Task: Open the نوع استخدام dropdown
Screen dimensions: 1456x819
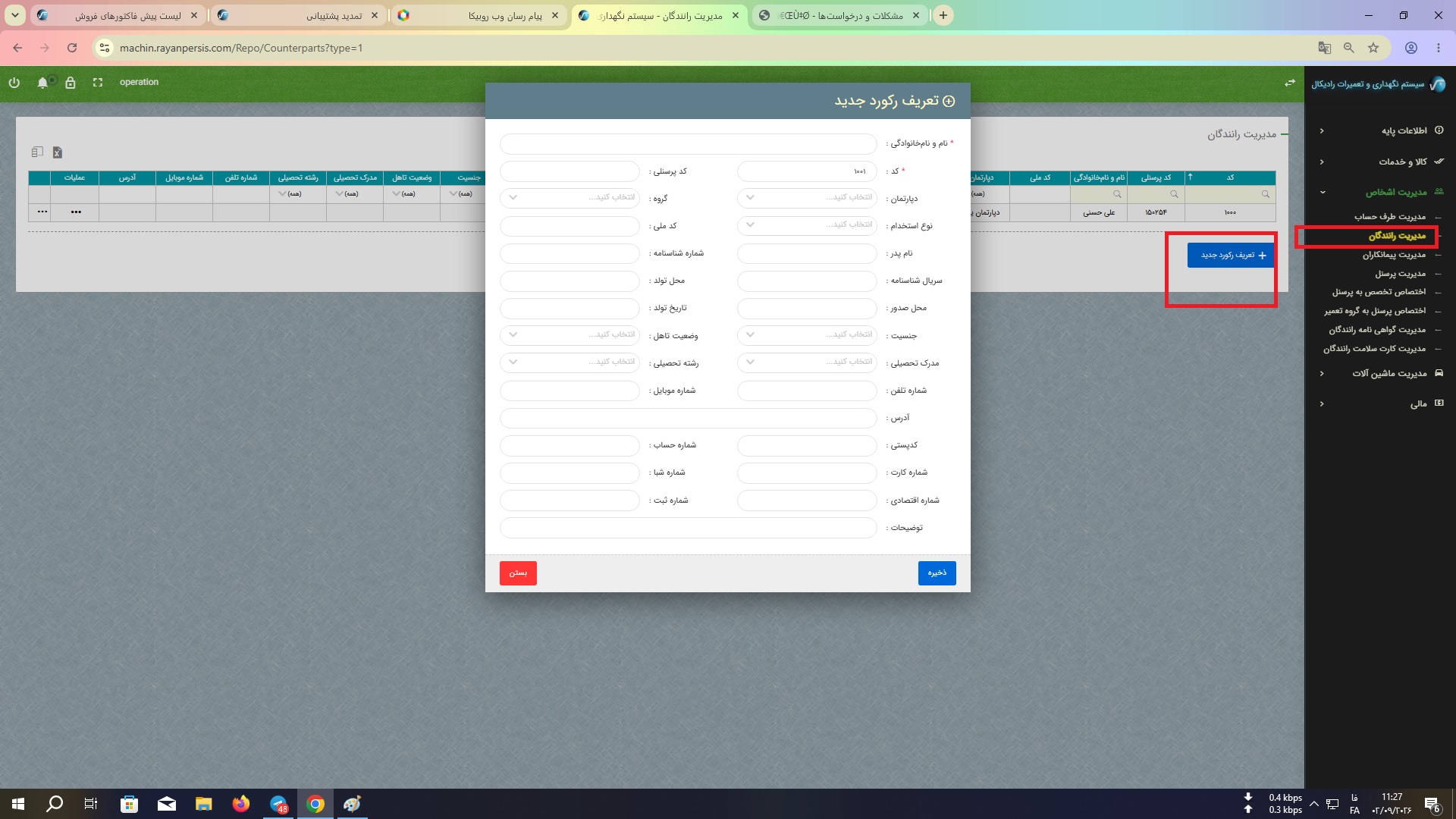Action: 807,225
